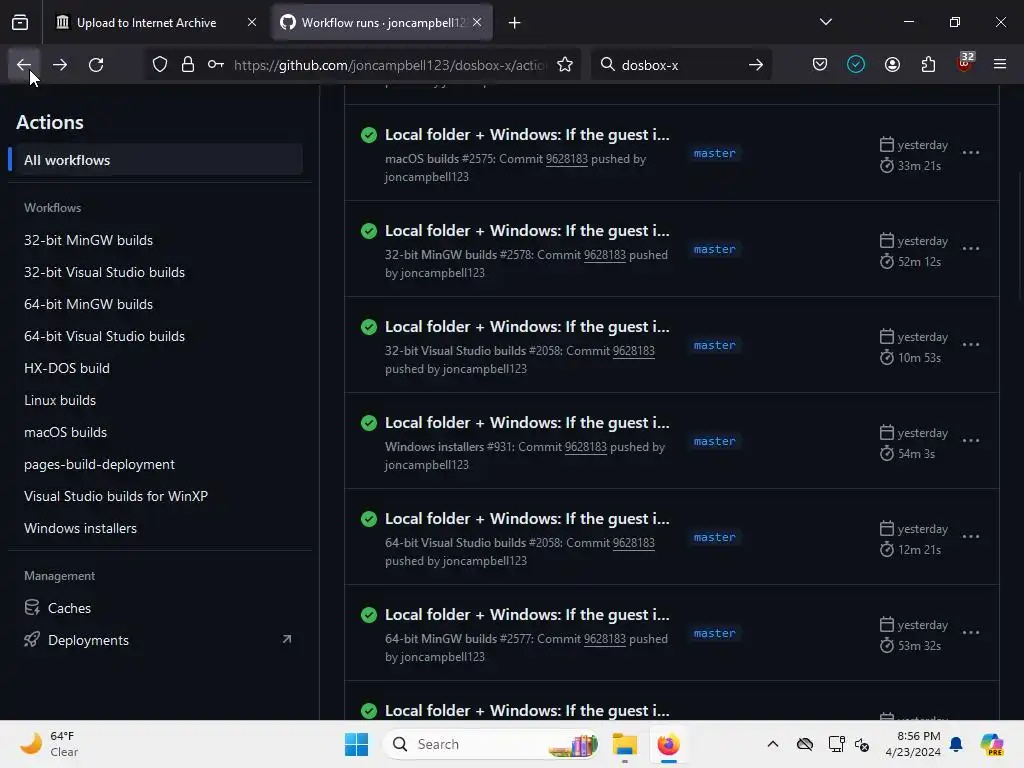Open options menu for 32-bit Visual Studio builds #2058
Image resolution: width=1024 pixels, height=768 pixels.
point(970,345)
